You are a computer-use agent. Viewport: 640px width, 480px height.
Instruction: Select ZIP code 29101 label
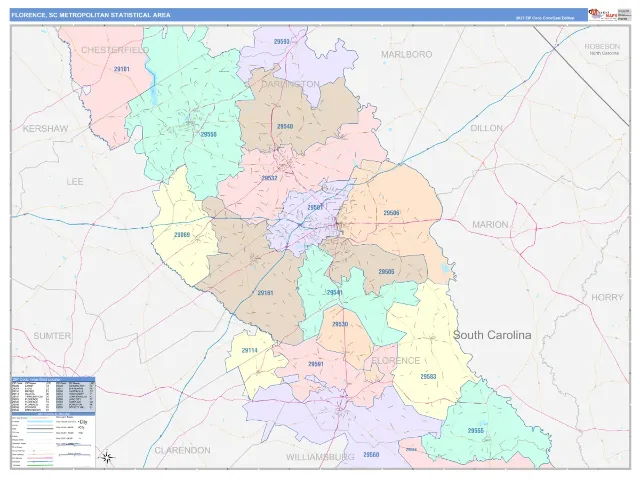(x=122, y=69)
